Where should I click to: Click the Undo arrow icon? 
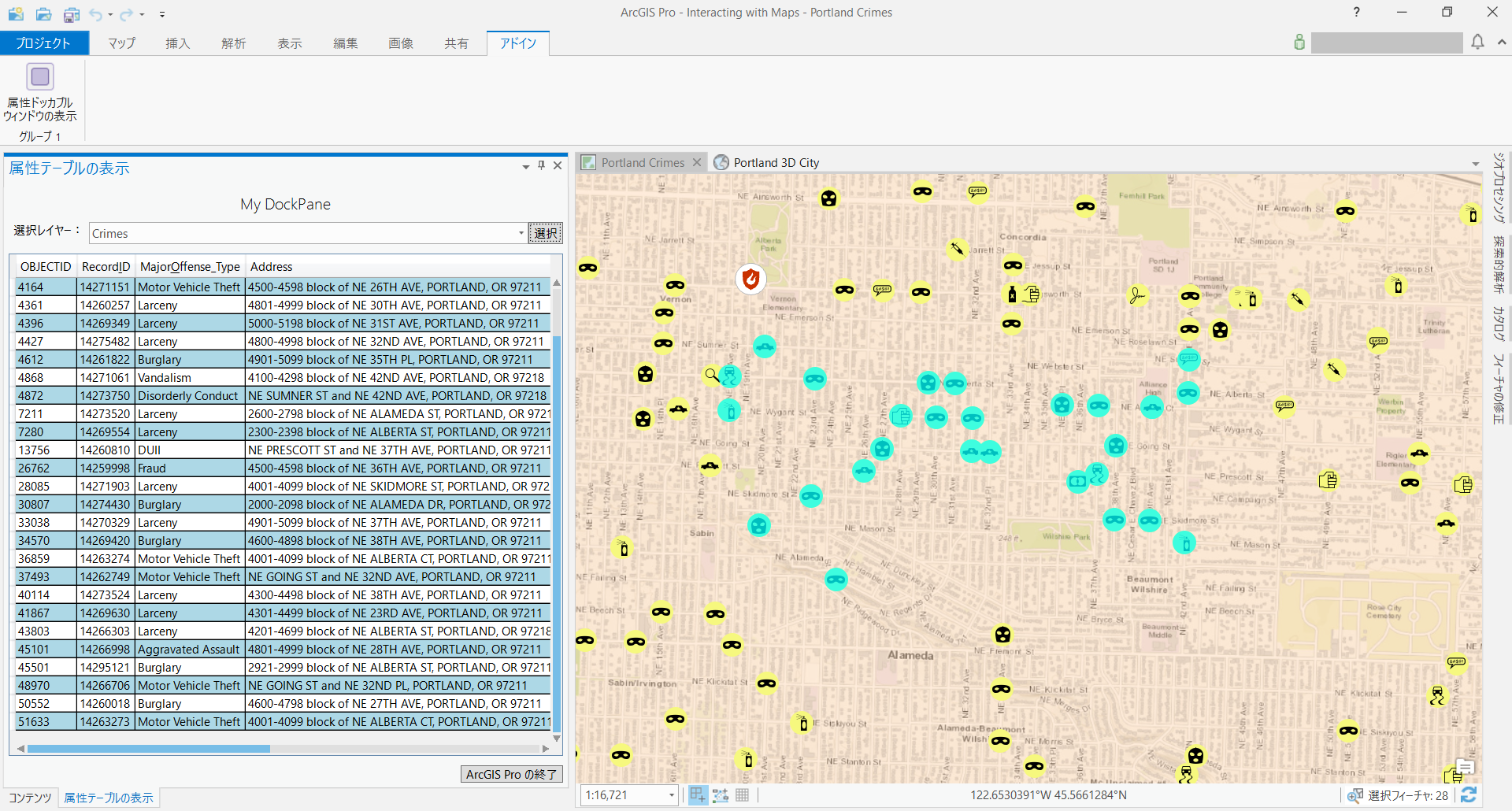coord(95,14)
